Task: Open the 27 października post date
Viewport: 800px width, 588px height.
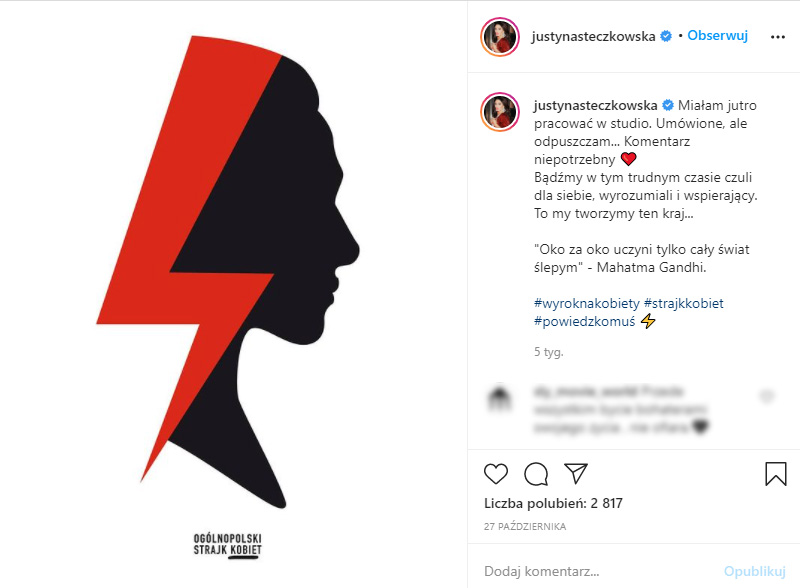Action: pyautogui.click(x=525, y=526)
